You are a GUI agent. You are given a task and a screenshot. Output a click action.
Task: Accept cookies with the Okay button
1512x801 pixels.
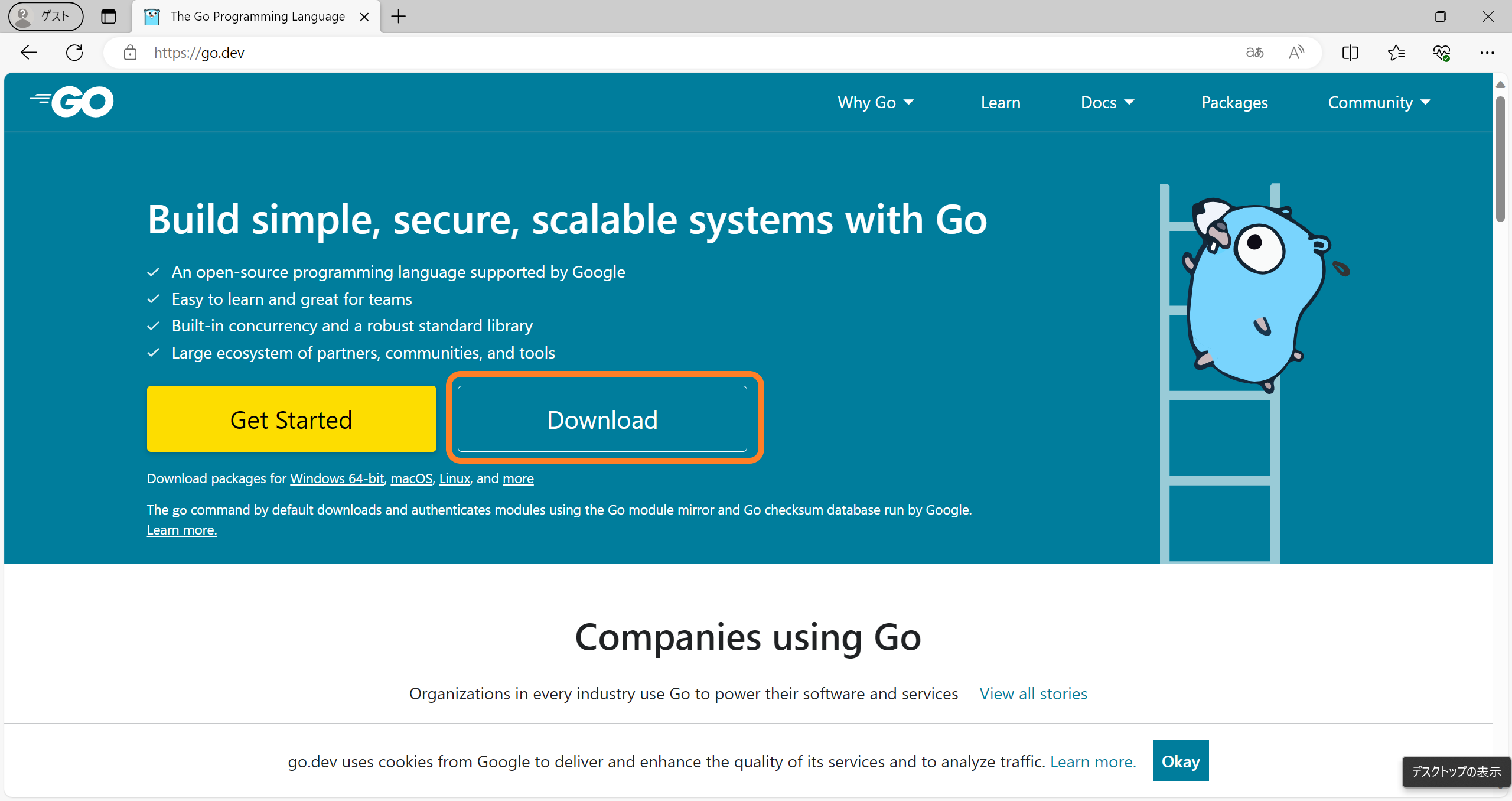click(x=1181, y=761)
